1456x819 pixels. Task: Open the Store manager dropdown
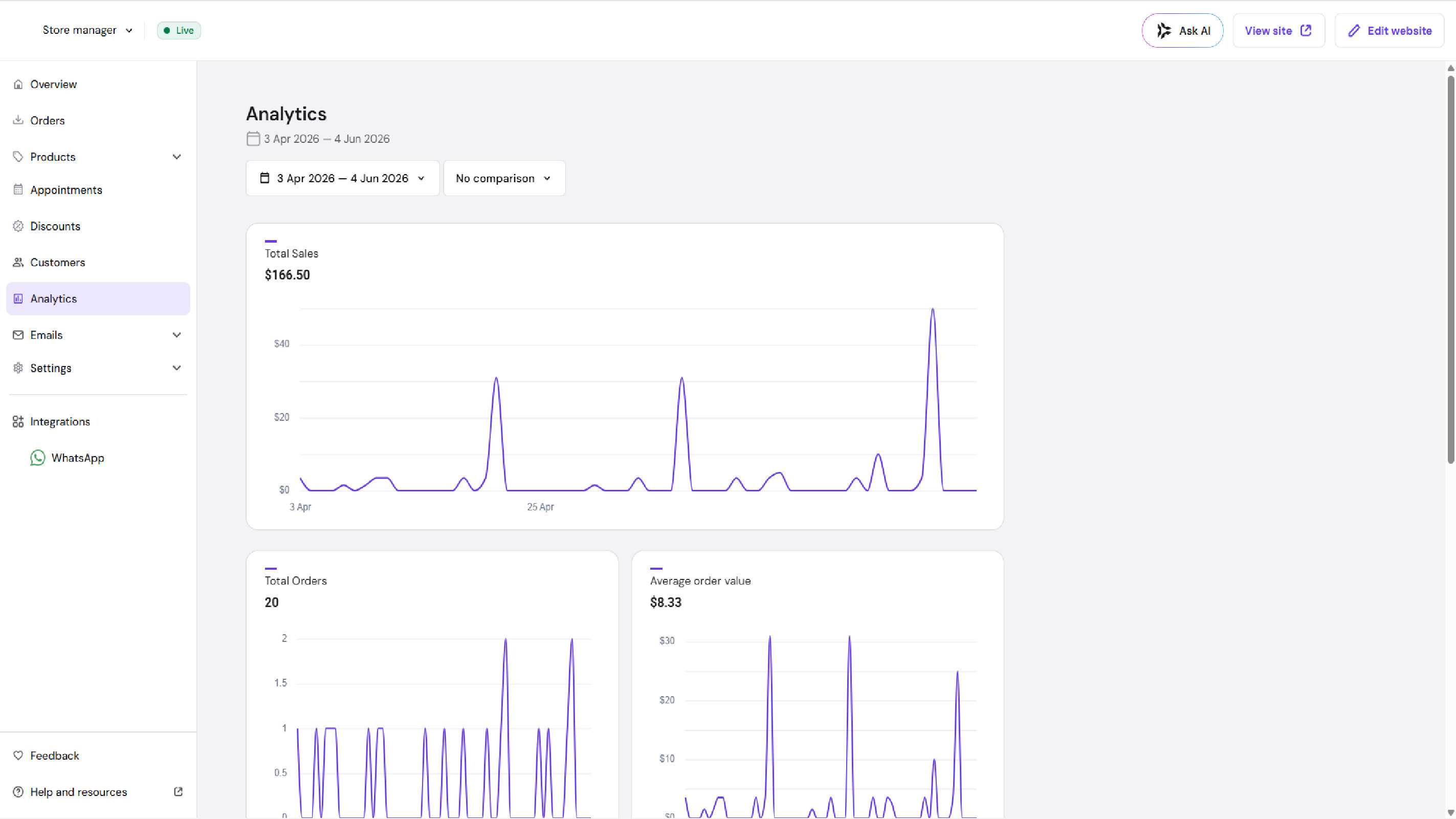(x=87, y=31)
